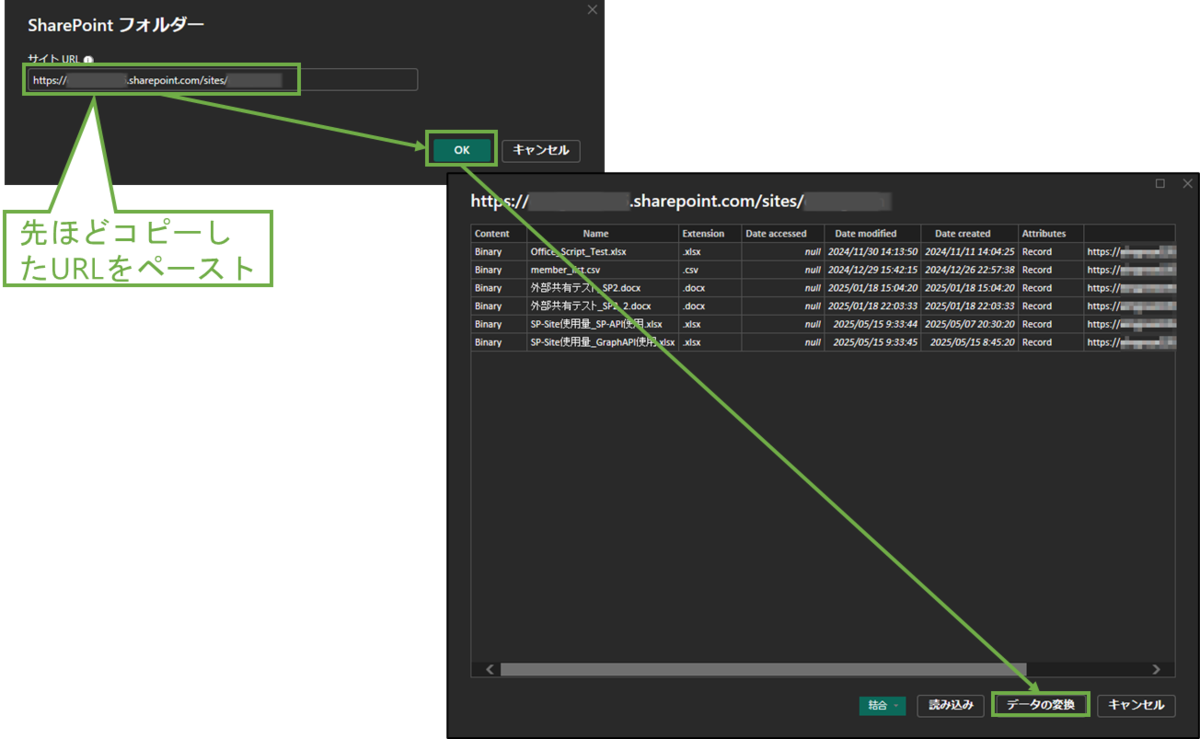Click the データの変換 button

1040,705
